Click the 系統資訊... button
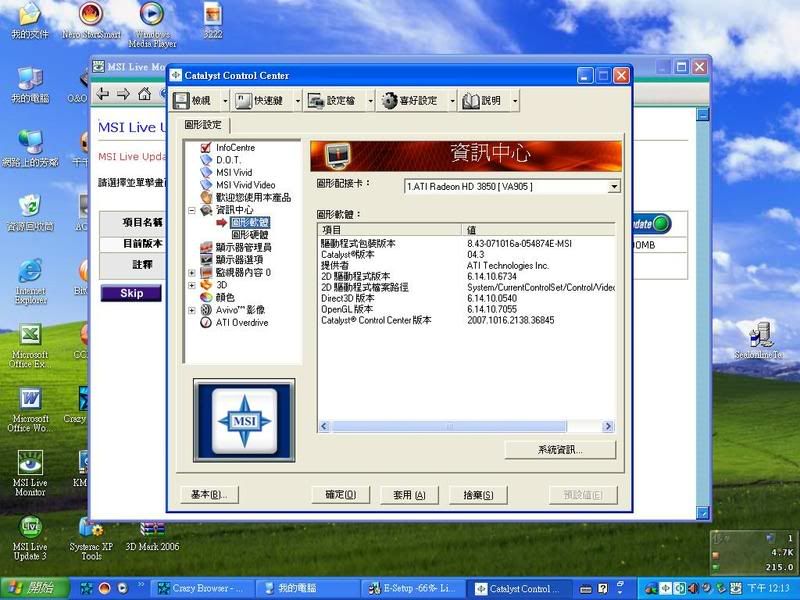This screenshot has width=800, height=600. (560, 450)
